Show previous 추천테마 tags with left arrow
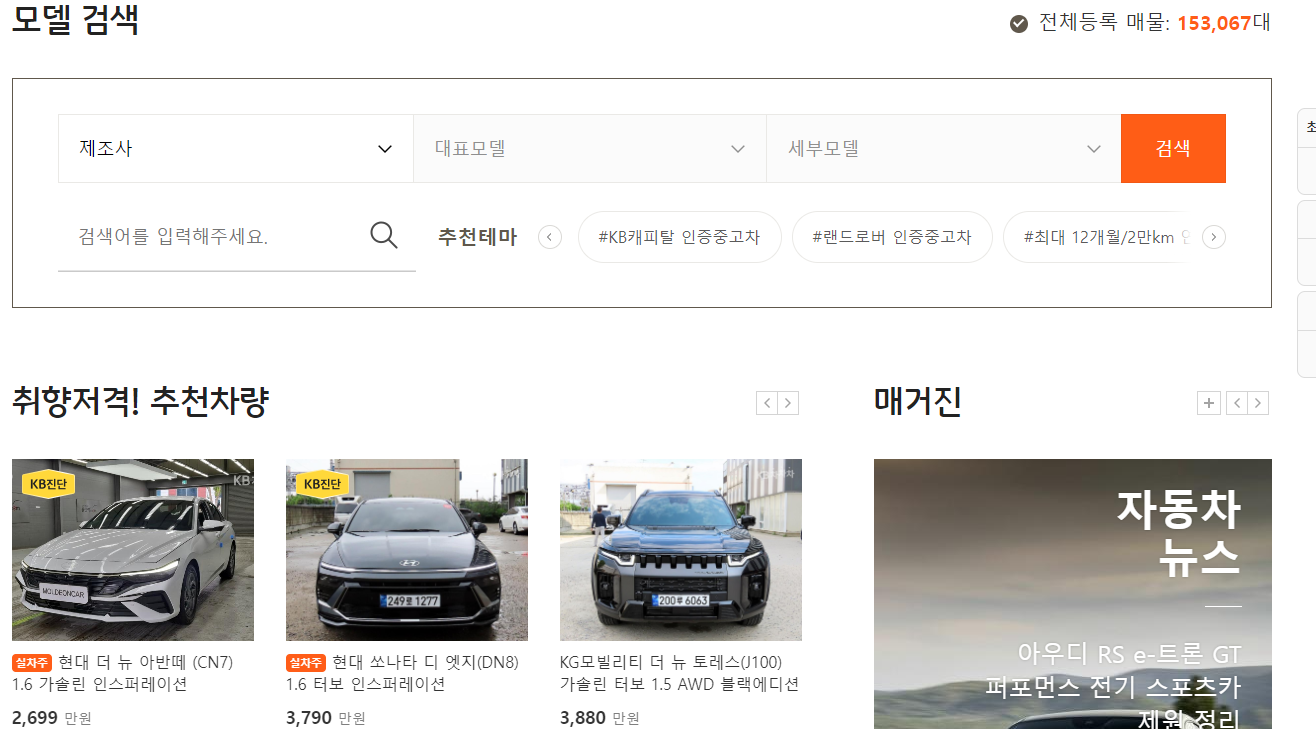 (x=550, y=237)
